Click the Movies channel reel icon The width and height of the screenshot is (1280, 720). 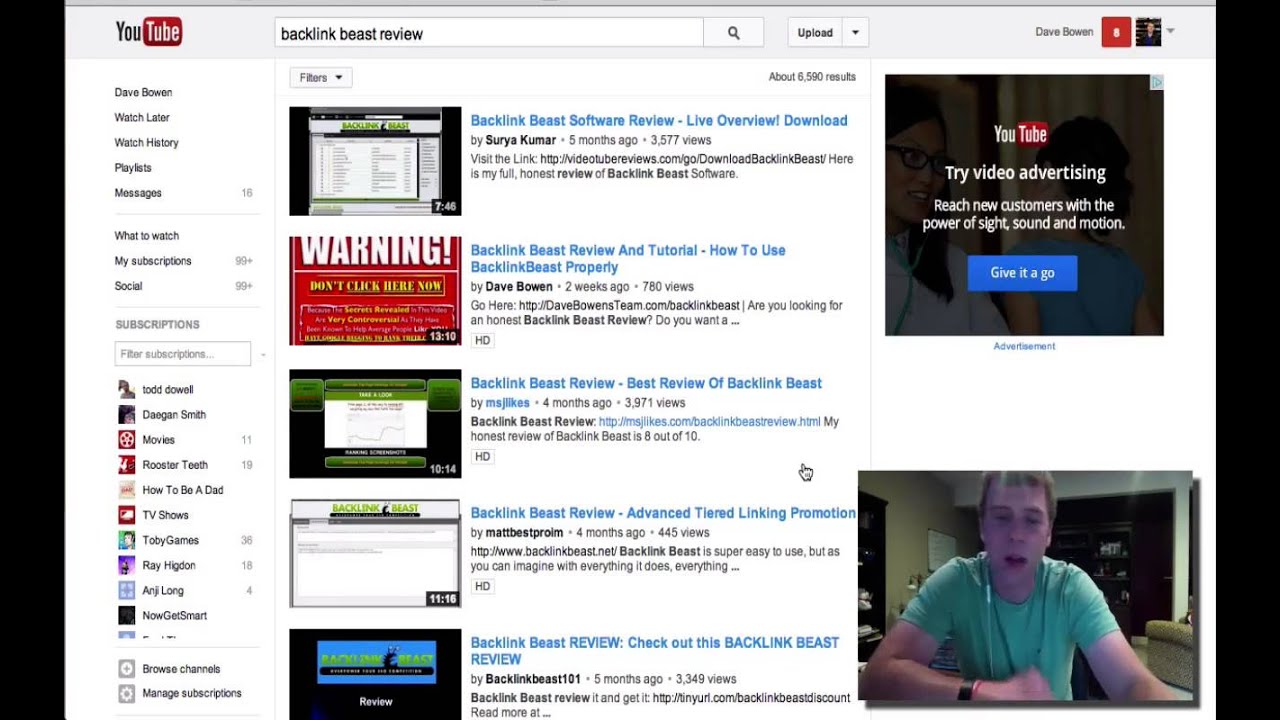126,440
